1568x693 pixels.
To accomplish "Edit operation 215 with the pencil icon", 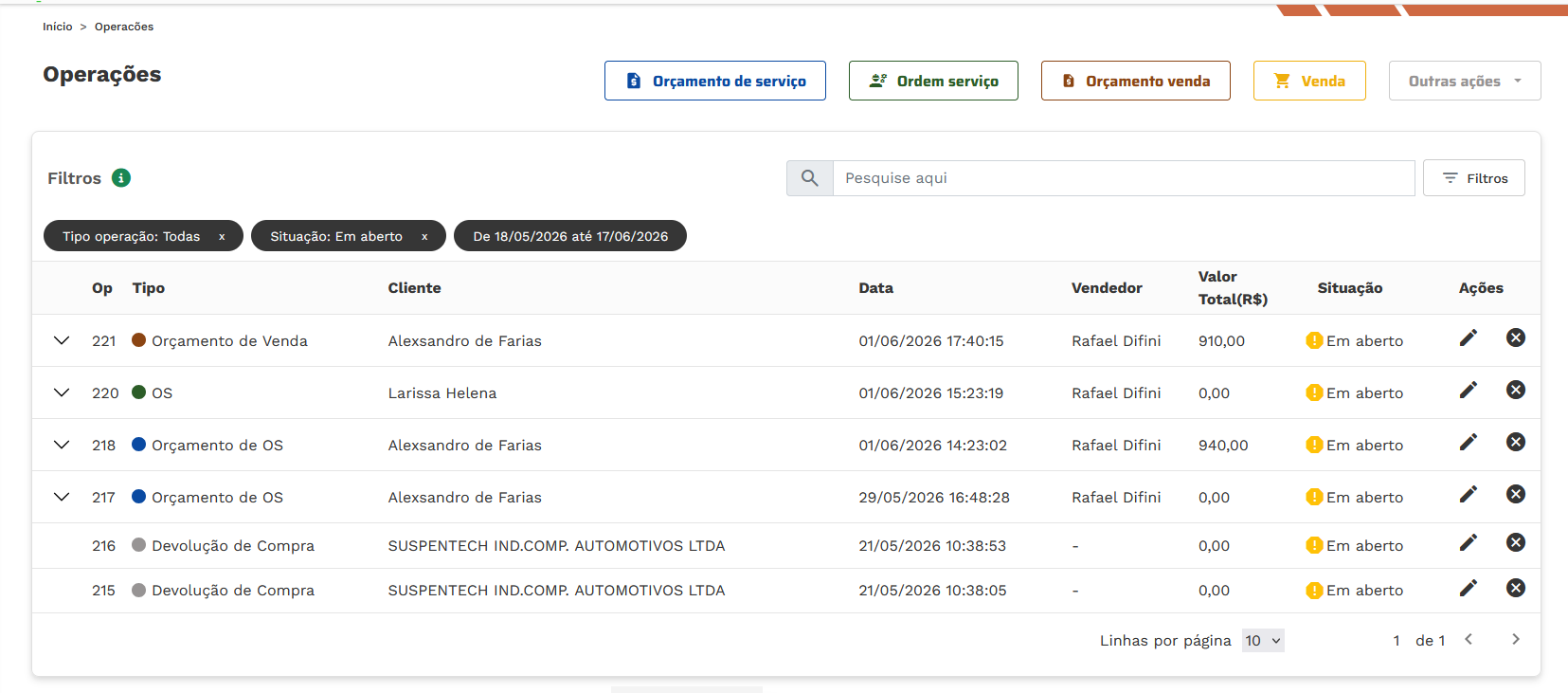I will tap(1468, 588).
